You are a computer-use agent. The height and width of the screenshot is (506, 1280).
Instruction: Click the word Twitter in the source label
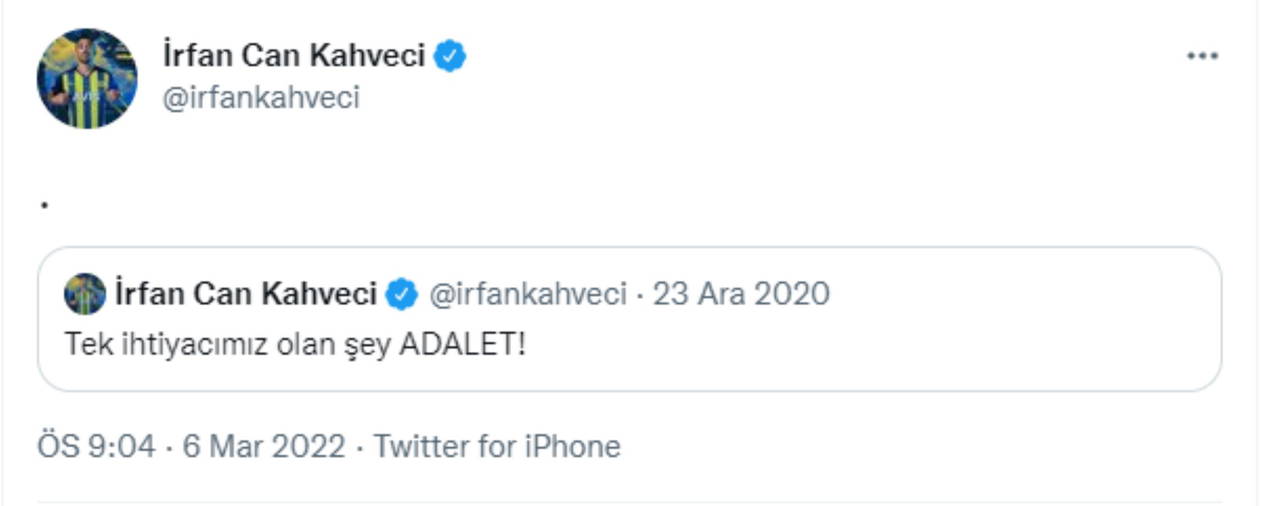click(x=421, y=445)
